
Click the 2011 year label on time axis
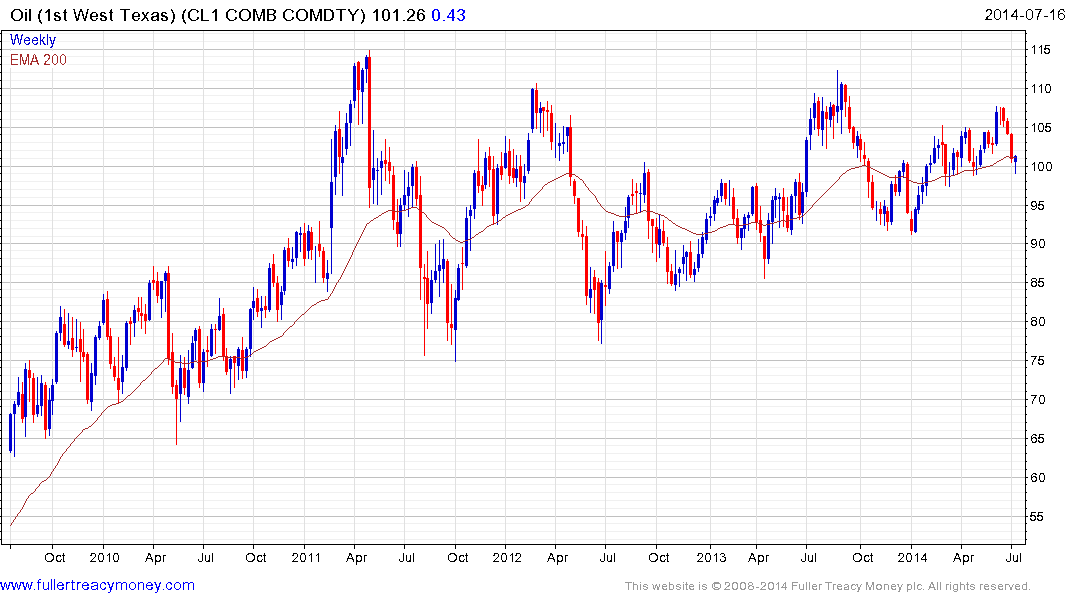[x=306, y=557]
